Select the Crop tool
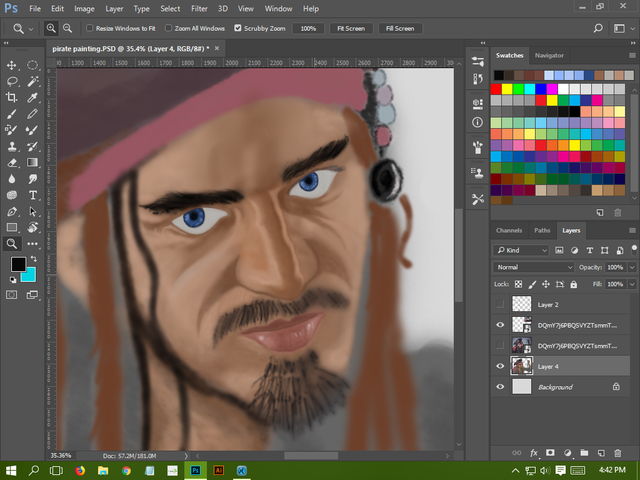 tap(12, 97)
